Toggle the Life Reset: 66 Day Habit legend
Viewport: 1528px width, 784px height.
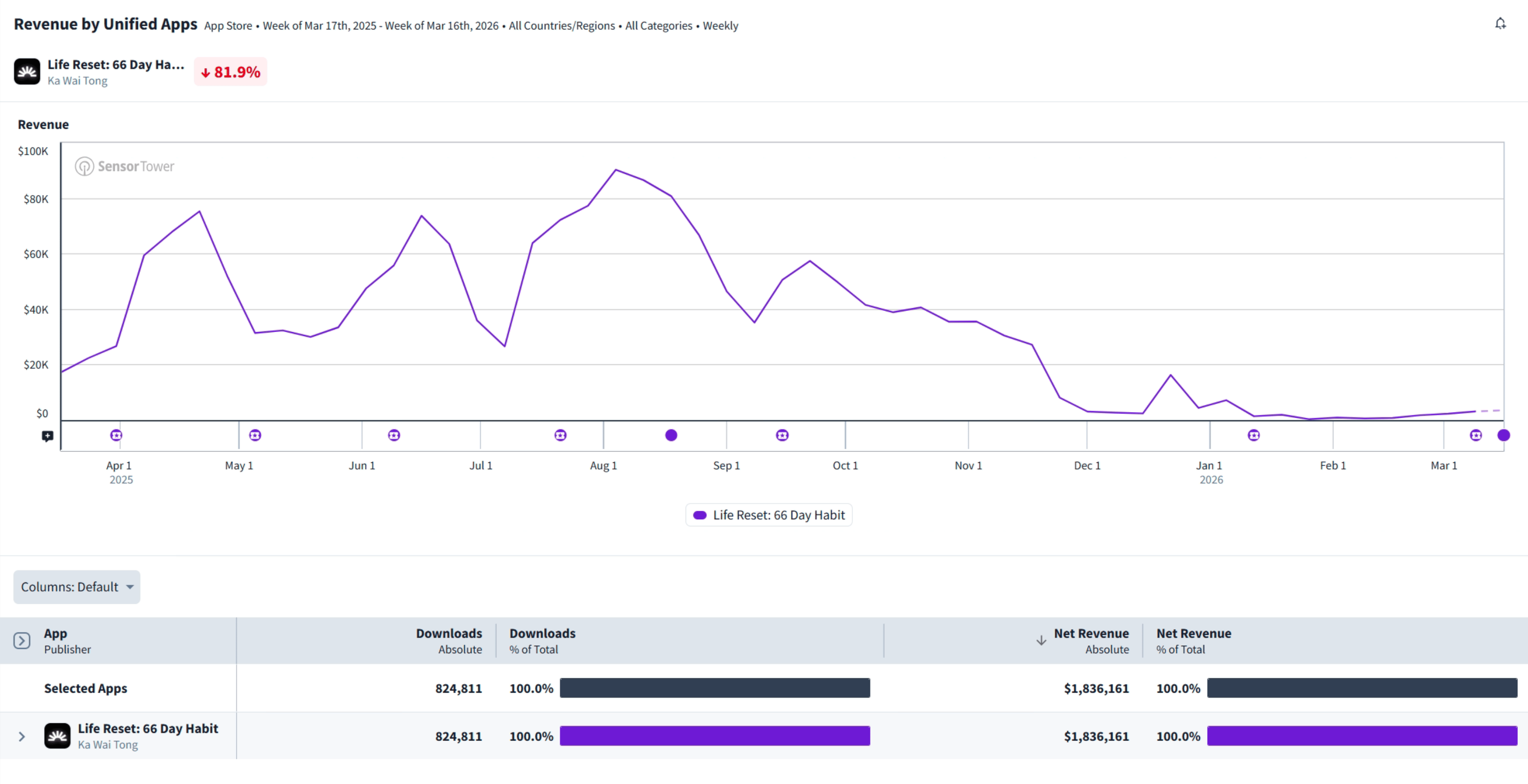(x=769, y=515)
